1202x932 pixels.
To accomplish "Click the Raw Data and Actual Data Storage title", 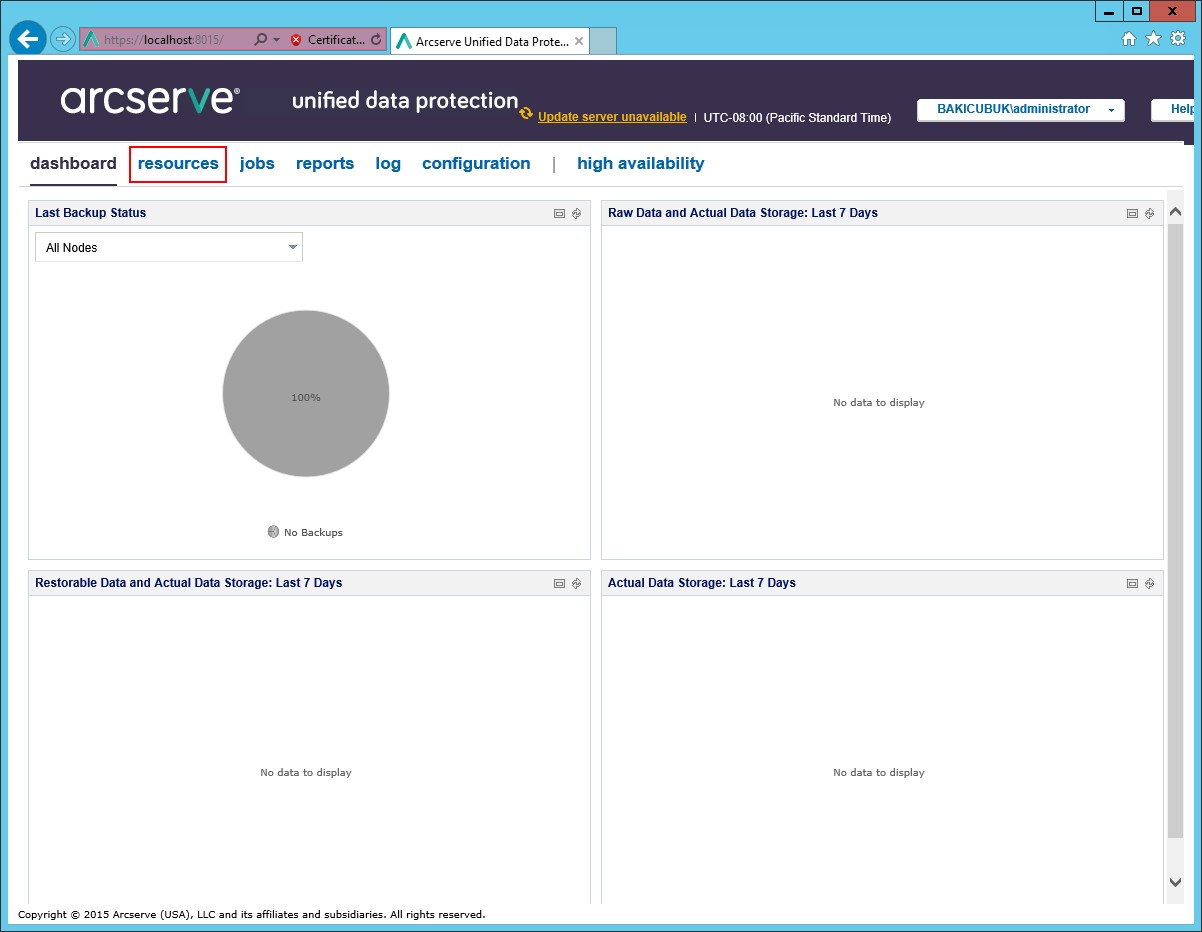I will (743, 213).
